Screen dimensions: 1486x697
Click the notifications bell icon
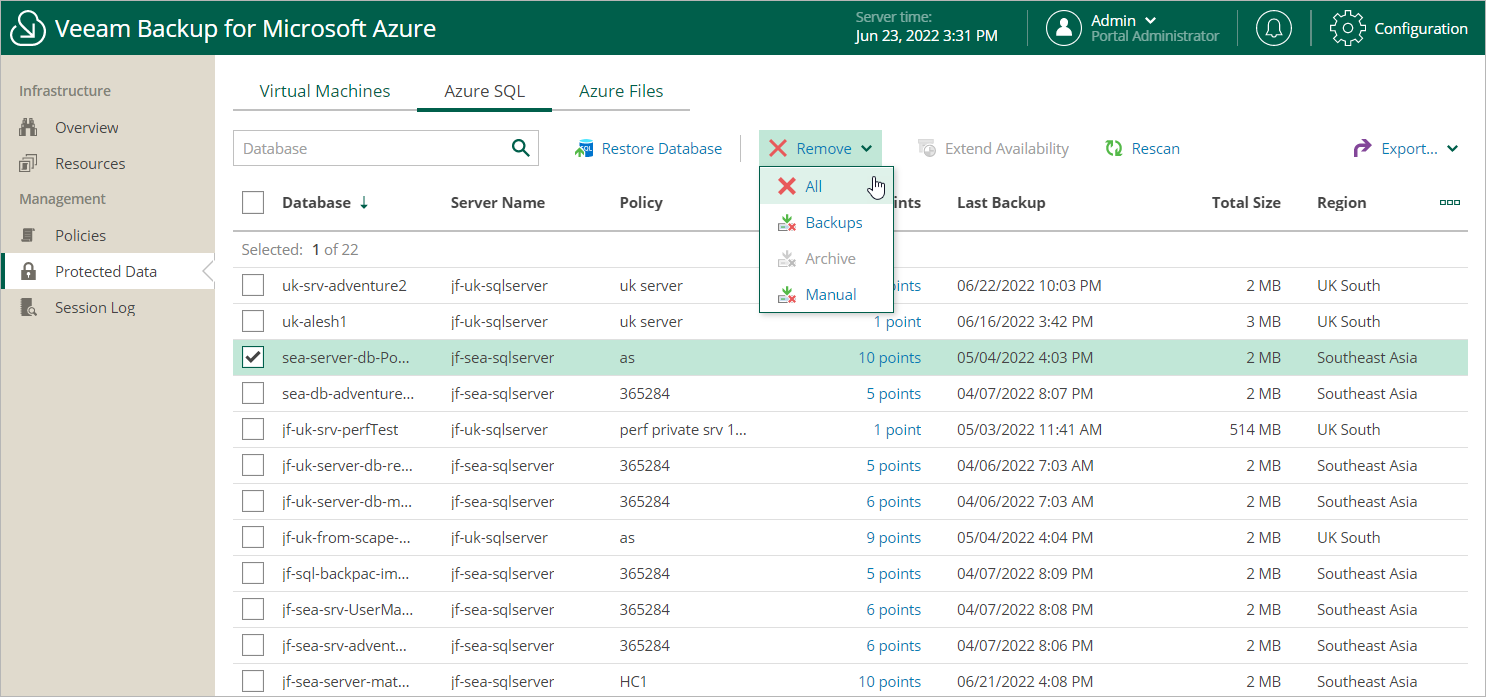[1273, 28]
